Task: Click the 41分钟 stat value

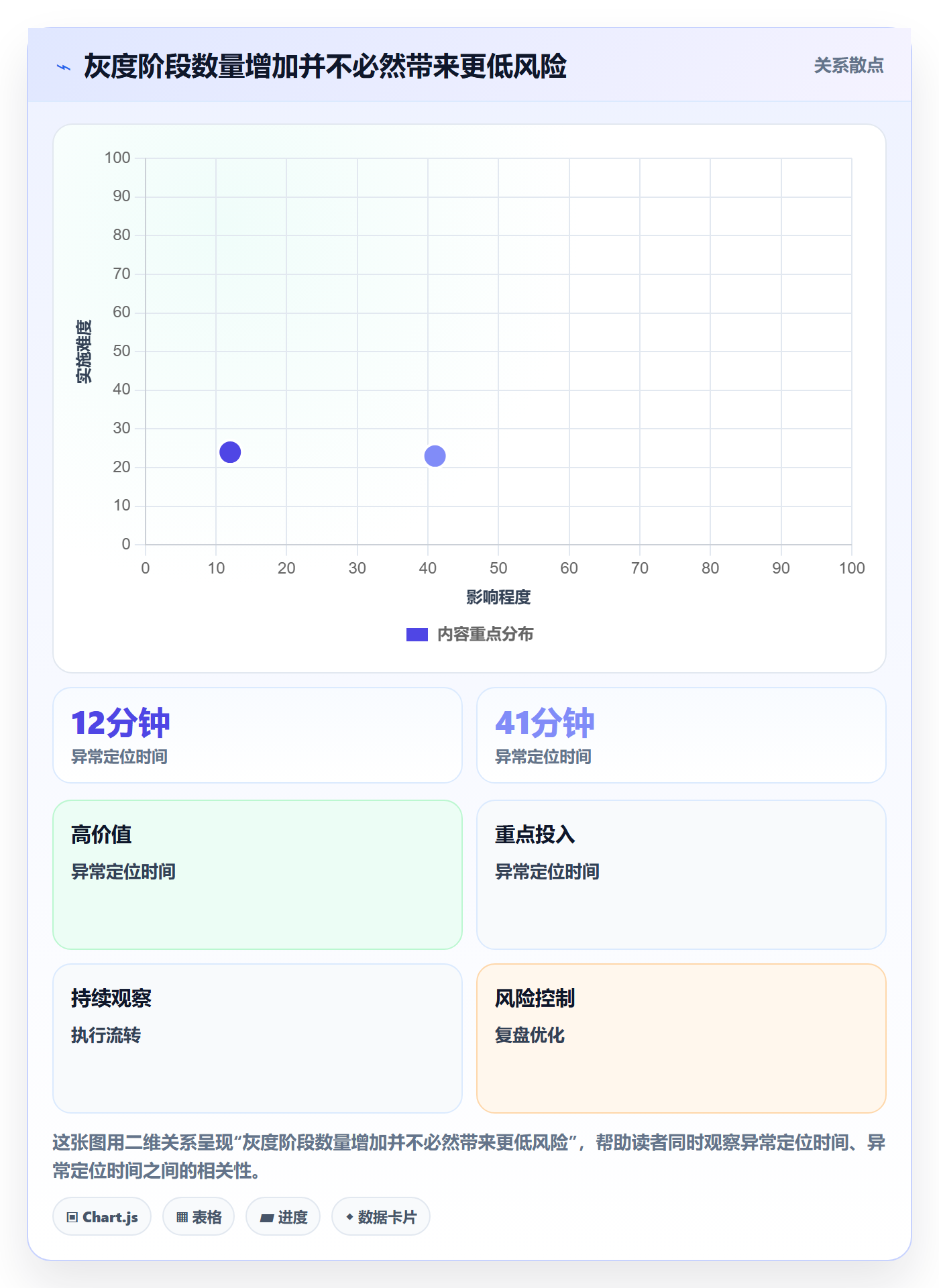Action: tap(545, 723)
